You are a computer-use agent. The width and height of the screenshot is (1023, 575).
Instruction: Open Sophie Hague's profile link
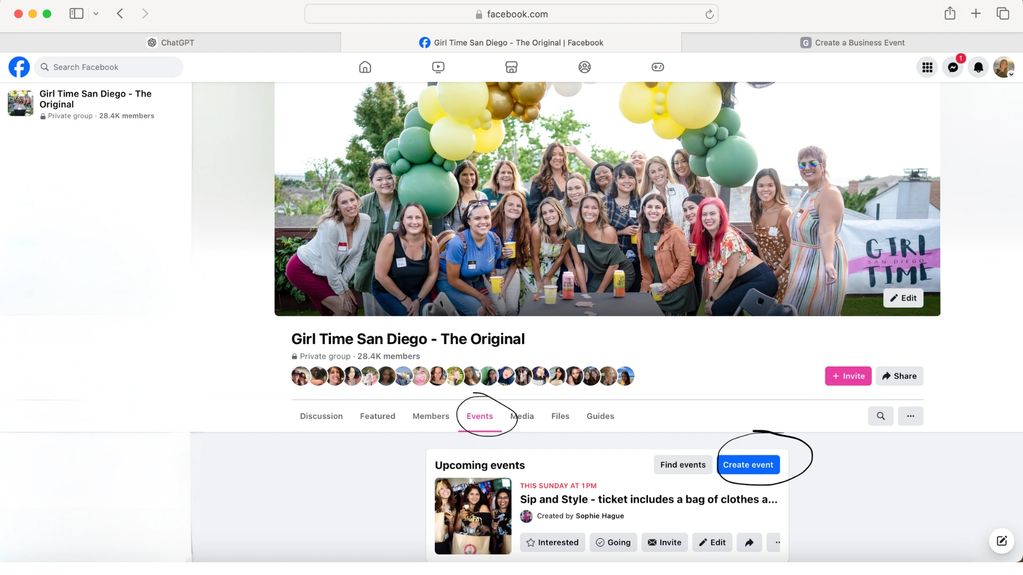tap(600, 516)
